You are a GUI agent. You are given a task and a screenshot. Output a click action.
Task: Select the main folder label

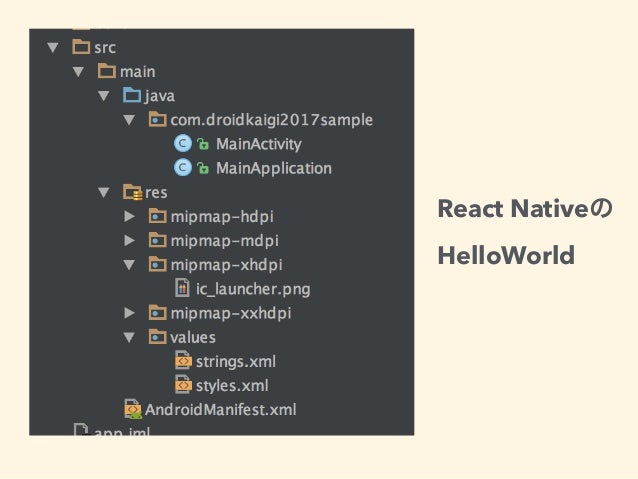pos(138,72)
